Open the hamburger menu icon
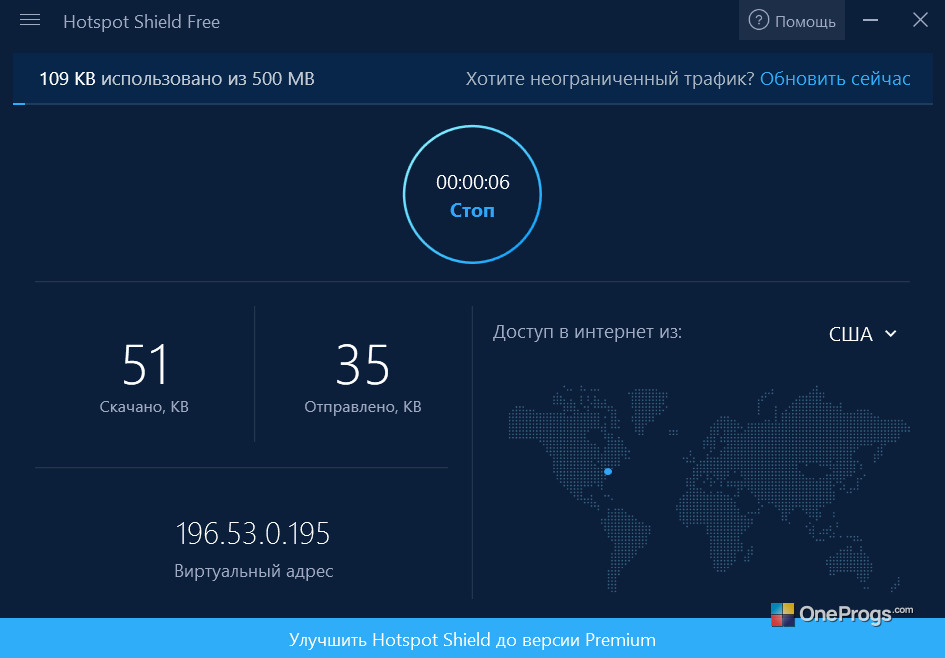The image size is (945, 658). (x=30, y=20)
